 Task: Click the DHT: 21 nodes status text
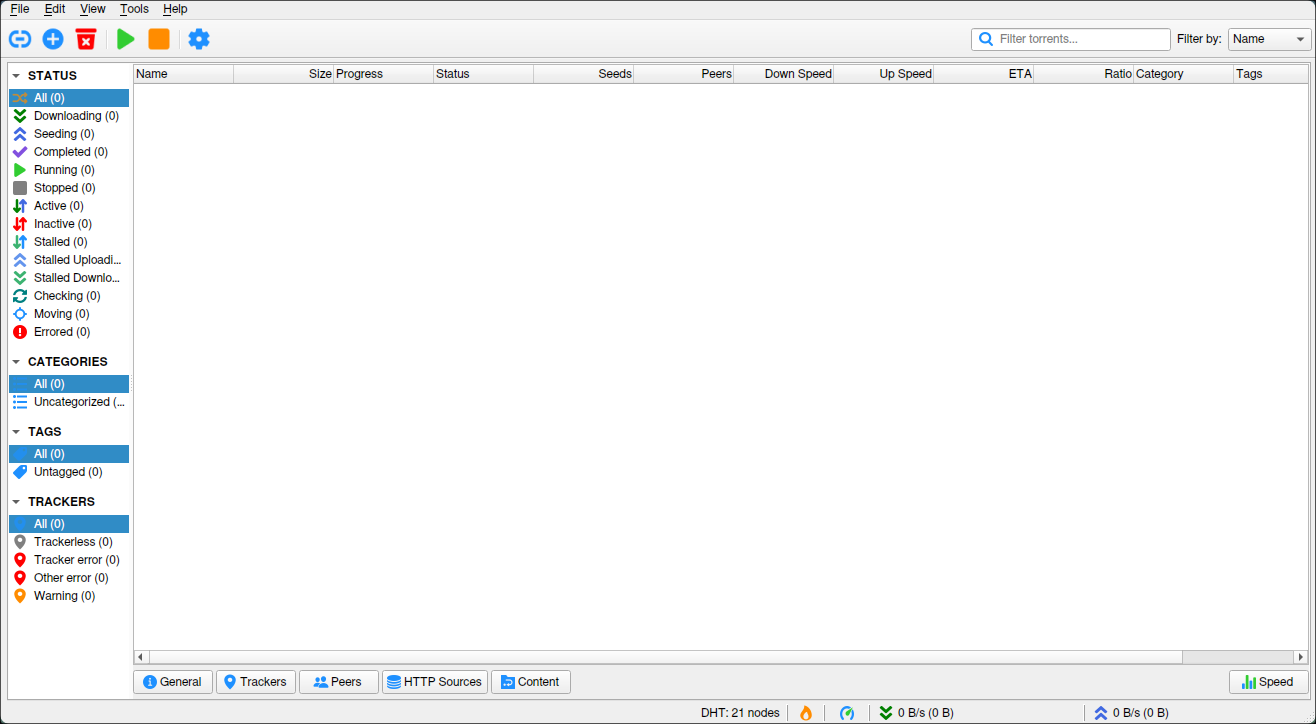tap(740, 713)
